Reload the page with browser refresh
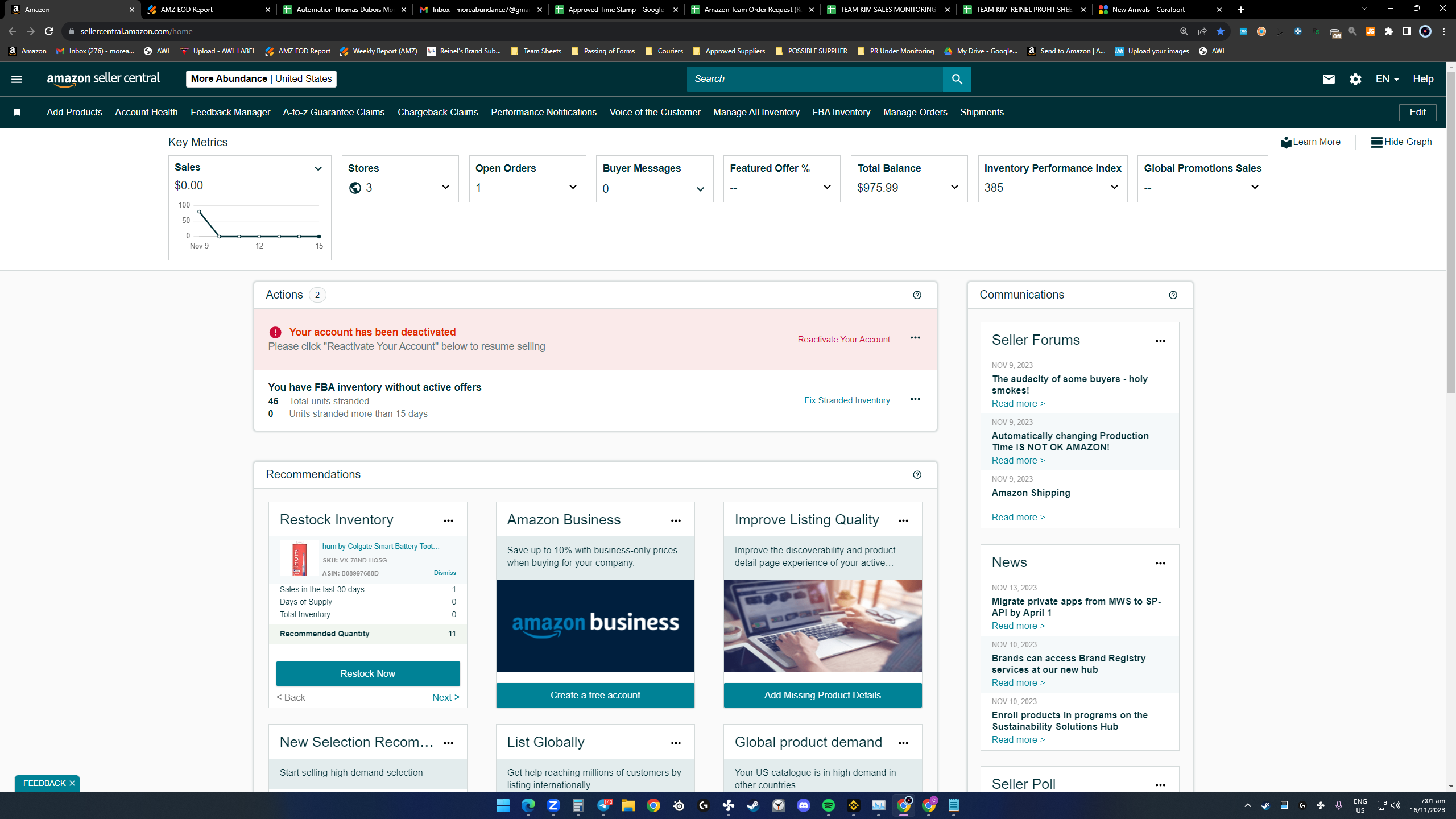The width and height of the screenshot is (1456, 819). (49, 31)
